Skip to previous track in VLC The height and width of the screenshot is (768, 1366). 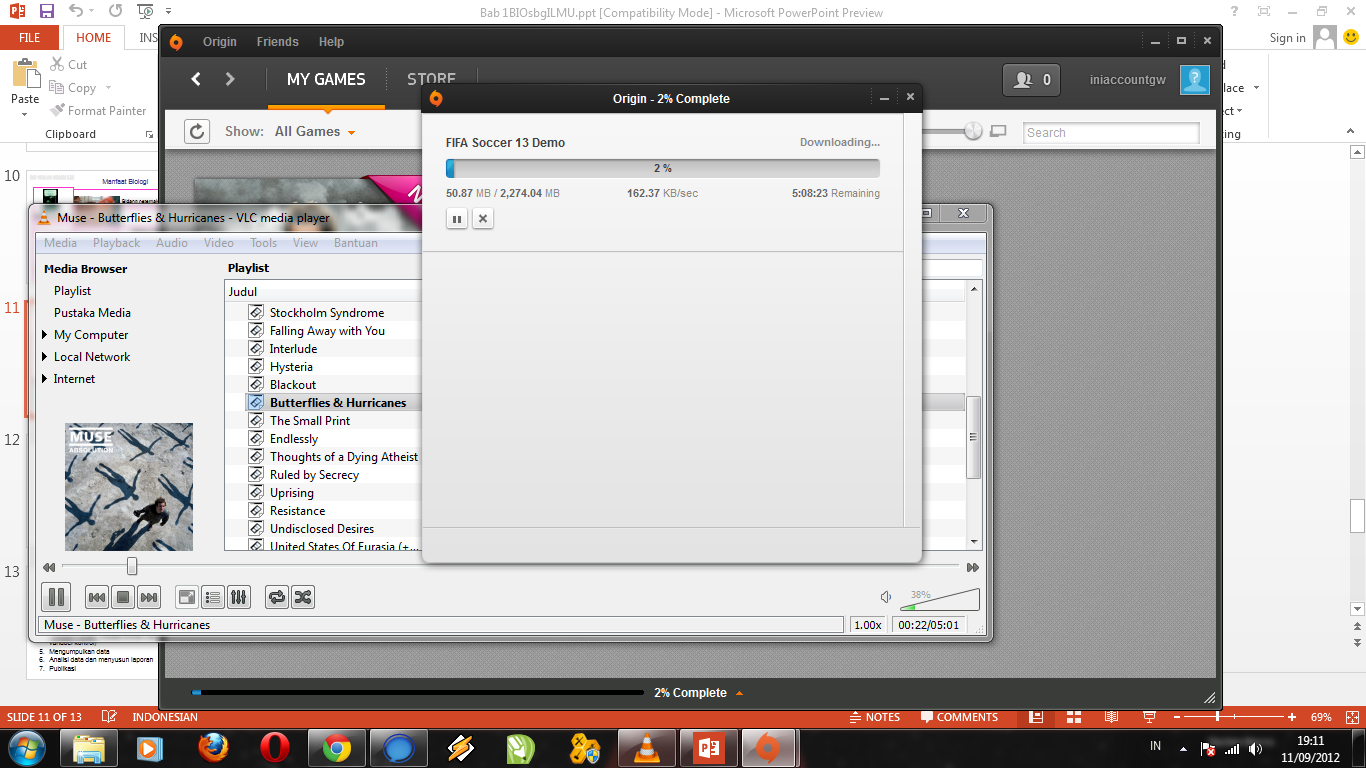point(97,597)
